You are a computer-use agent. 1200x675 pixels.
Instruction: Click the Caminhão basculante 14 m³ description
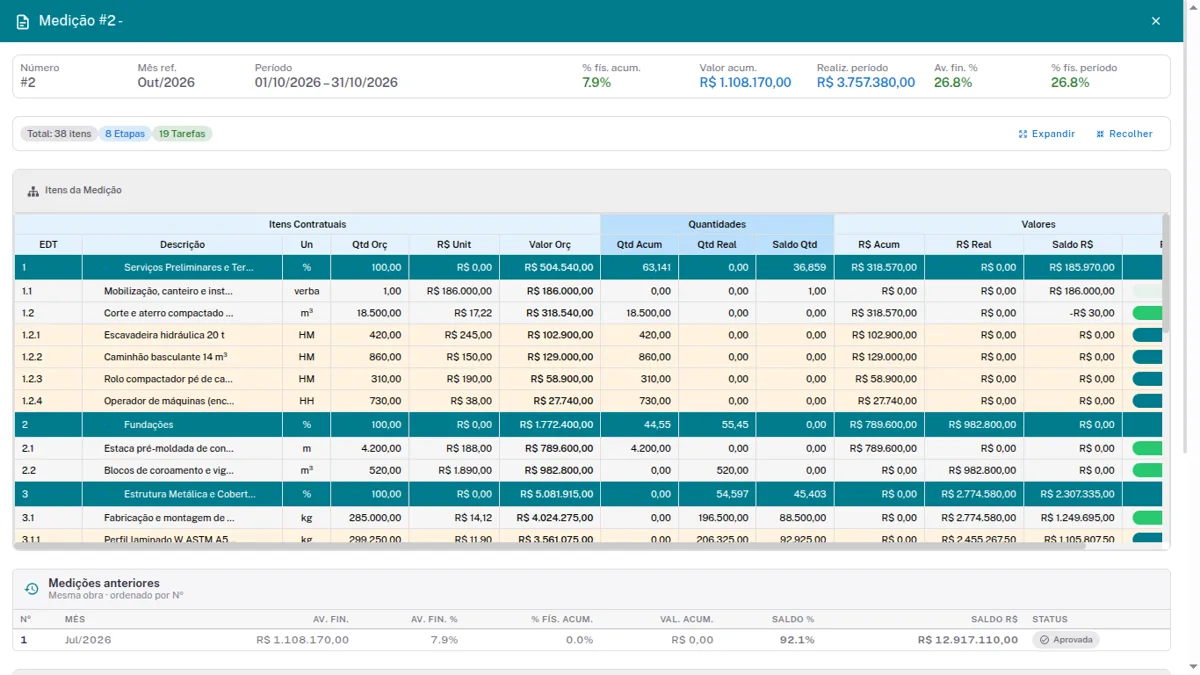pos(165,357)
